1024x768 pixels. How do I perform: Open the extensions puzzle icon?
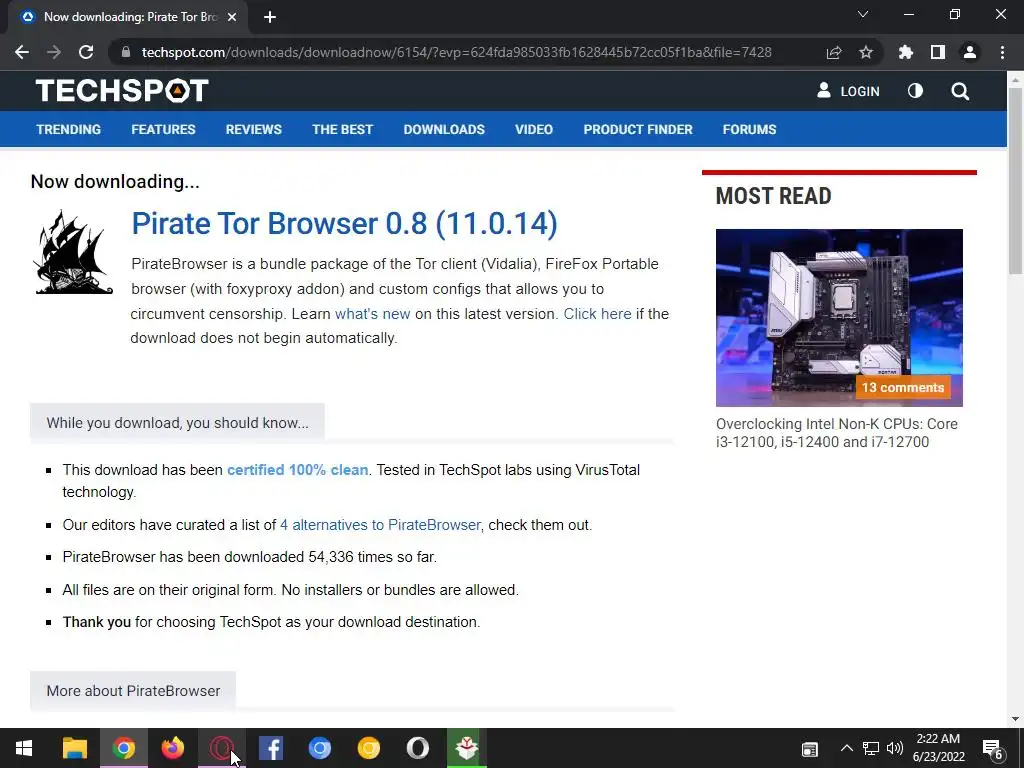coord(906,52)
